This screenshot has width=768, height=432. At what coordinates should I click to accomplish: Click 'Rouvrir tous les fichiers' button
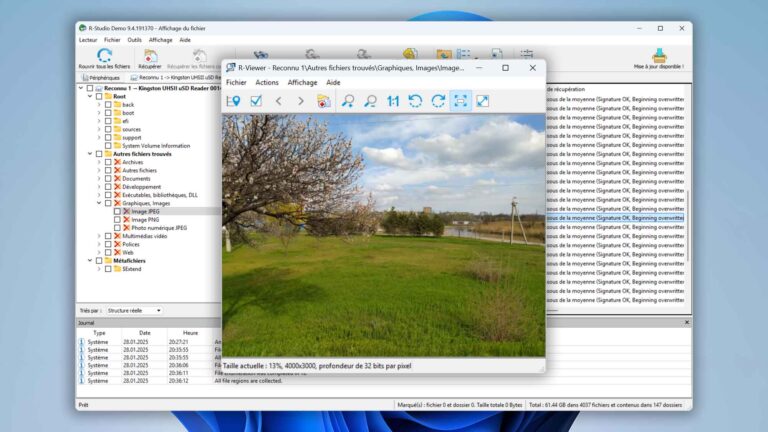tap(104, 59)
